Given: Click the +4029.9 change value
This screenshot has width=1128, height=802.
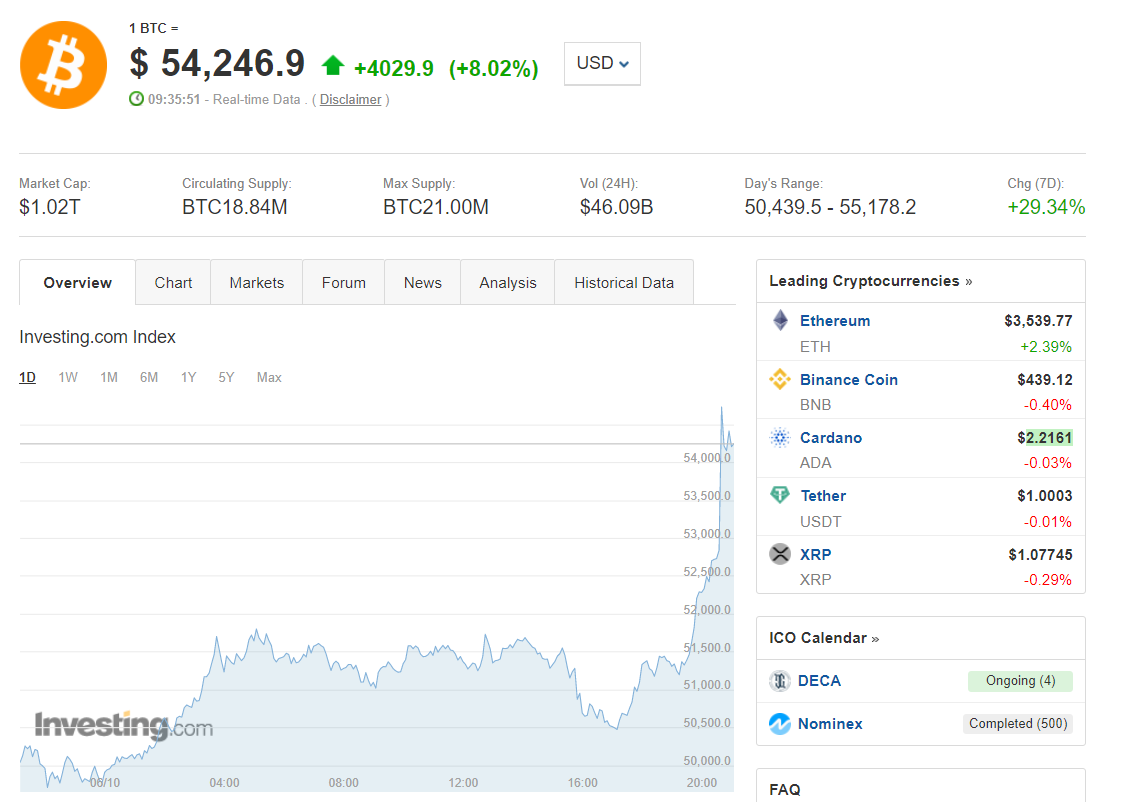Looking at the screenshot, I should 394,68.
